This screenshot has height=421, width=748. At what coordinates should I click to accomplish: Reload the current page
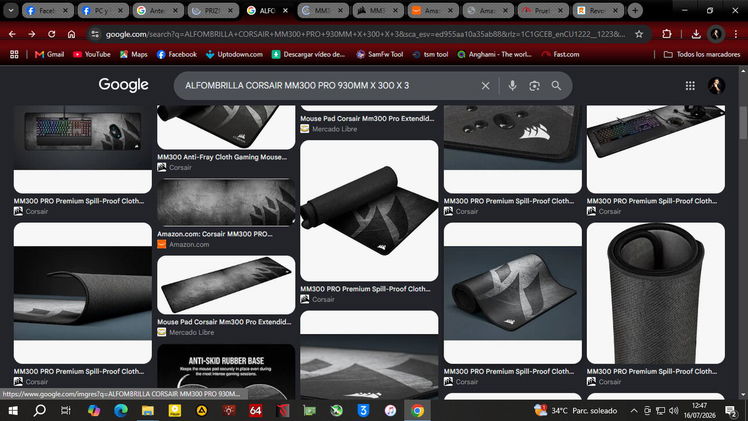coord(52,34)
